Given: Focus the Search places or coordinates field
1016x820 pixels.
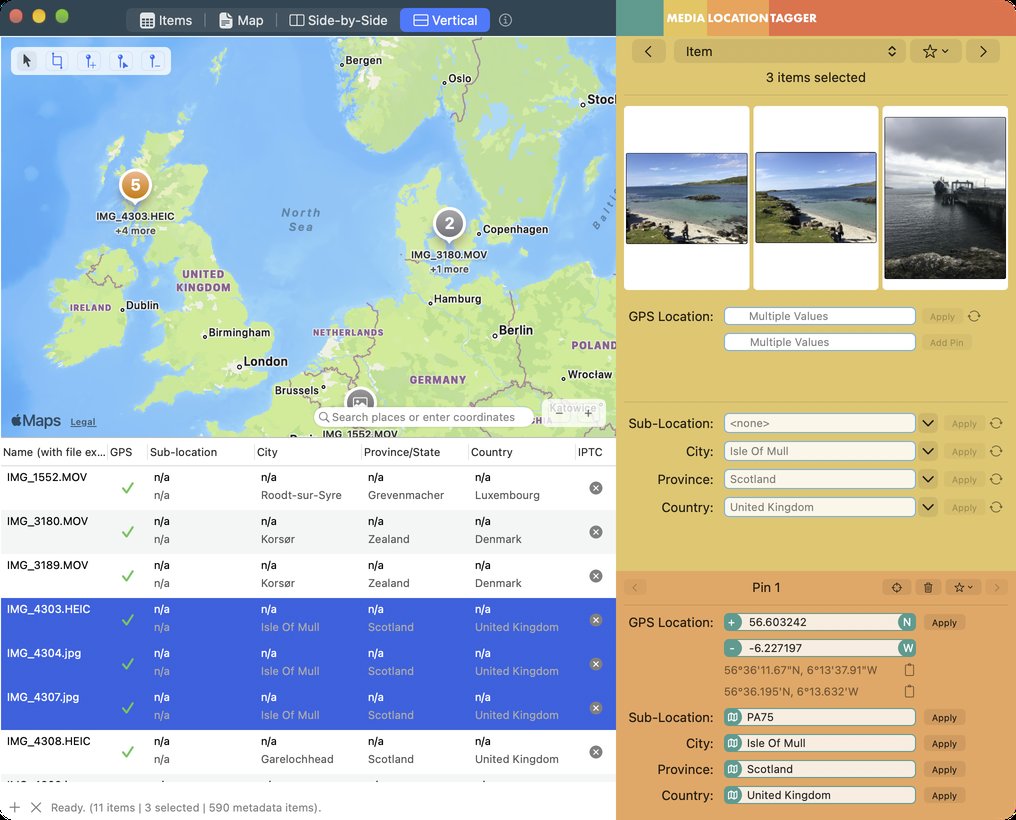Looking at the screenshot, I should point(424,417).
